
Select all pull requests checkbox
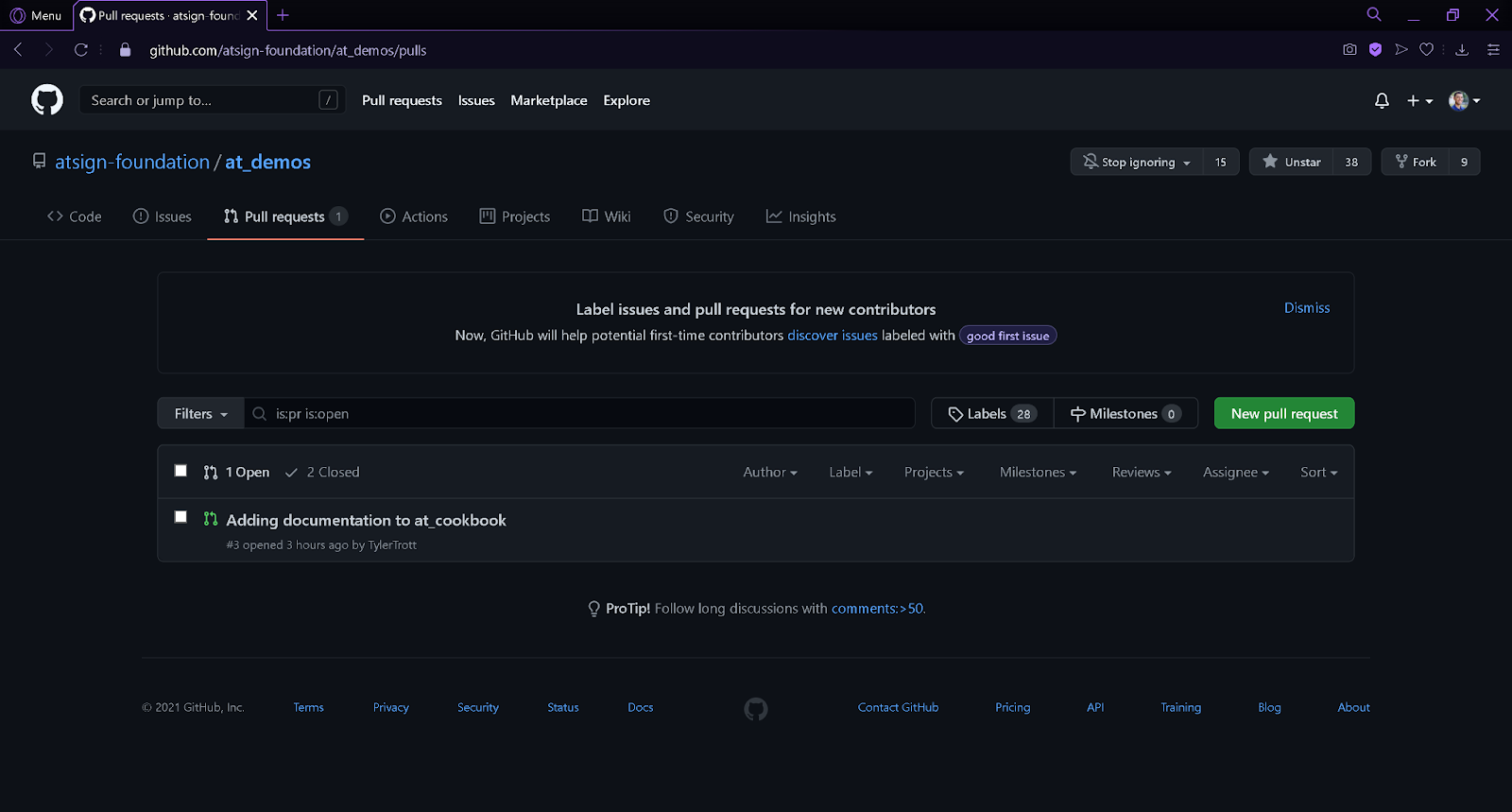pyautogui.click(x=180, y=471)
